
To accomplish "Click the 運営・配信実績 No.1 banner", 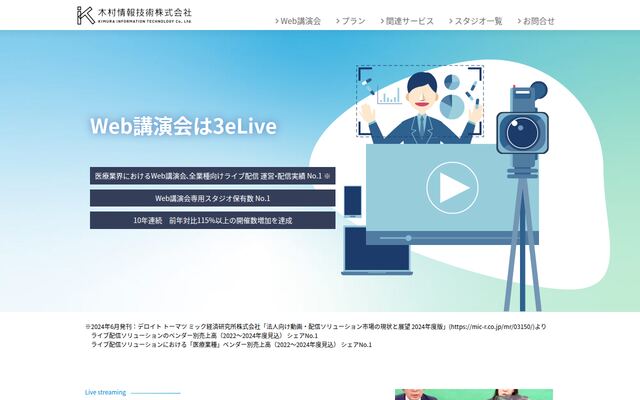I will point(213,176).
